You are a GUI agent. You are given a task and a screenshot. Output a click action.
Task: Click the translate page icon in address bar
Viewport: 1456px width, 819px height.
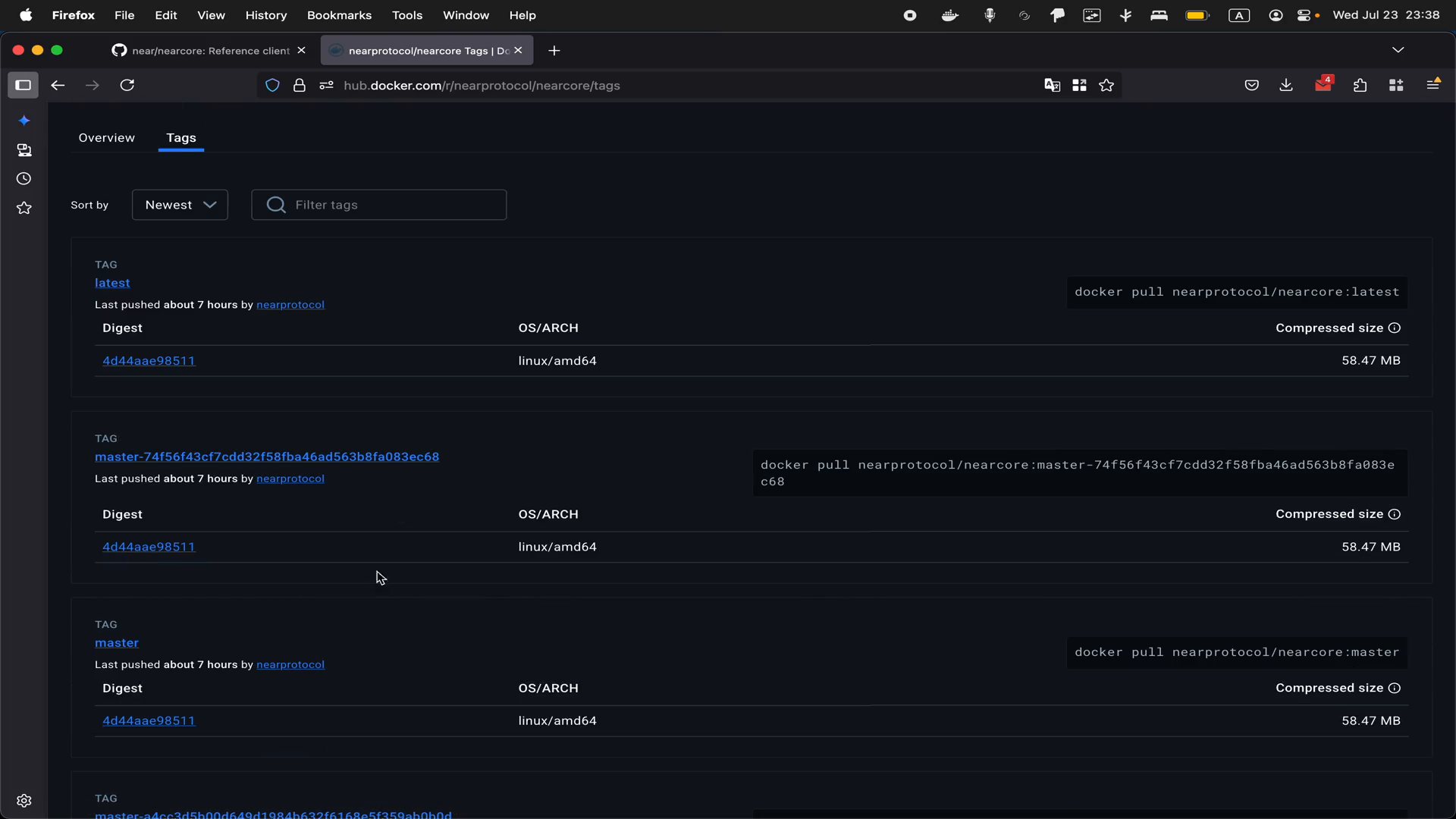coord(1052,86)
